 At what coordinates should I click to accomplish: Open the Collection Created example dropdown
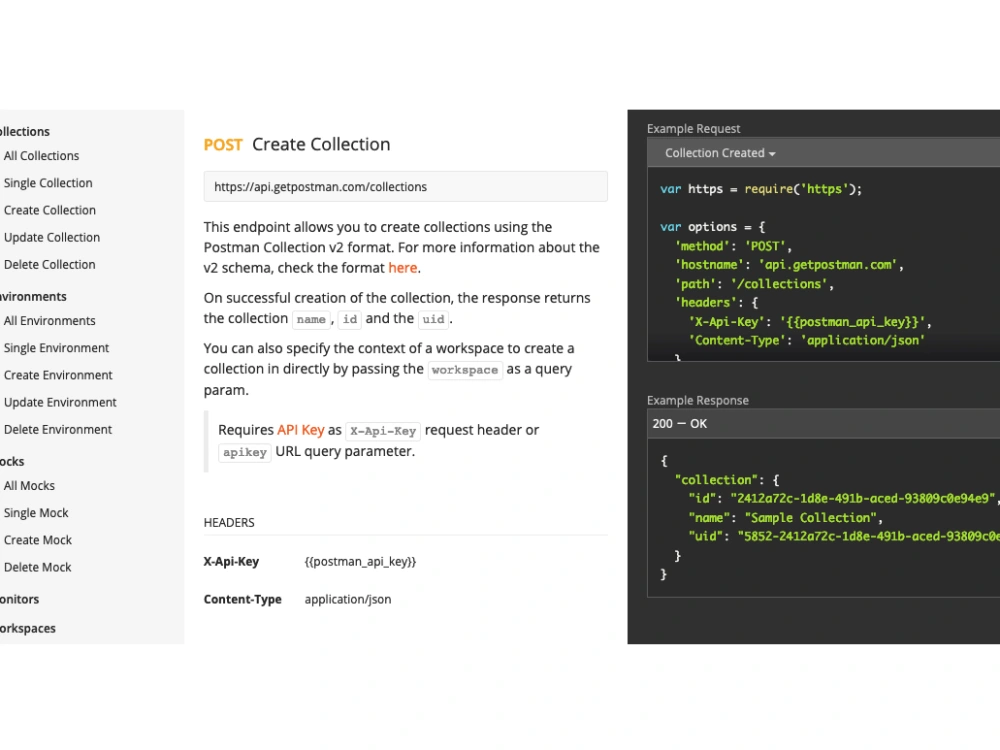point(720,153)
